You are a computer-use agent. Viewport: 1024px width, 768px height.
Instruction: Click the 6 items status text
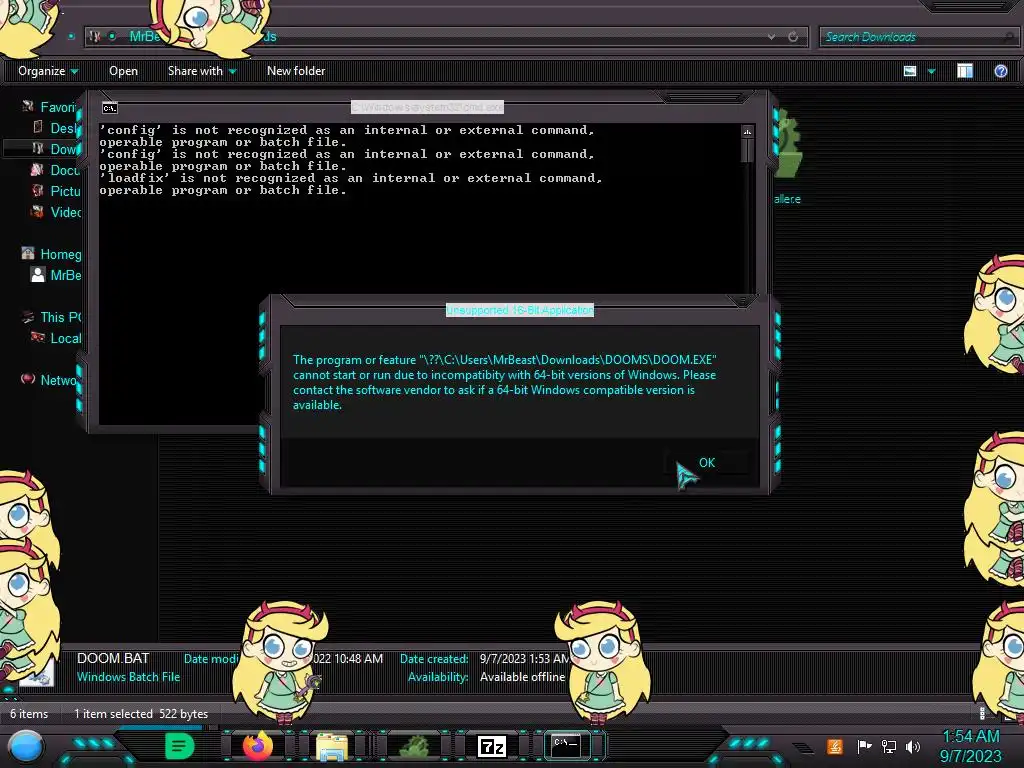tap(29, 714)
